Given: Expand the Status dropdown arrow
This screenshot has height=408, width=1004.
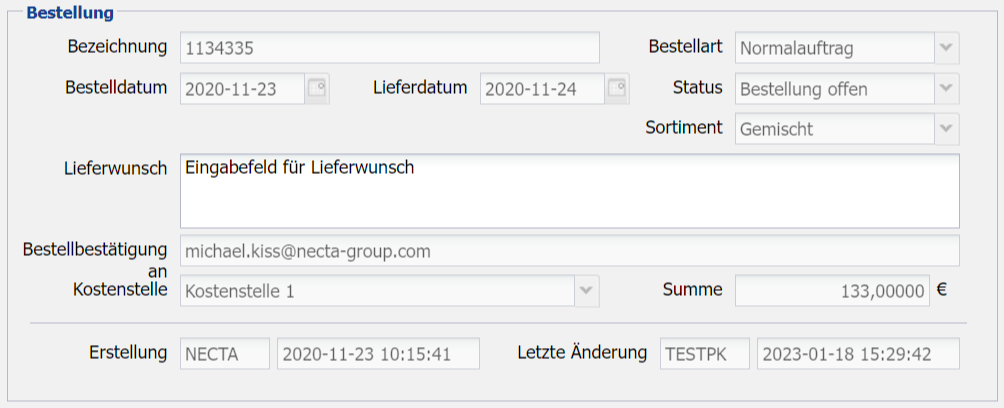Looking at the screenshot, I should click(946, 88).
